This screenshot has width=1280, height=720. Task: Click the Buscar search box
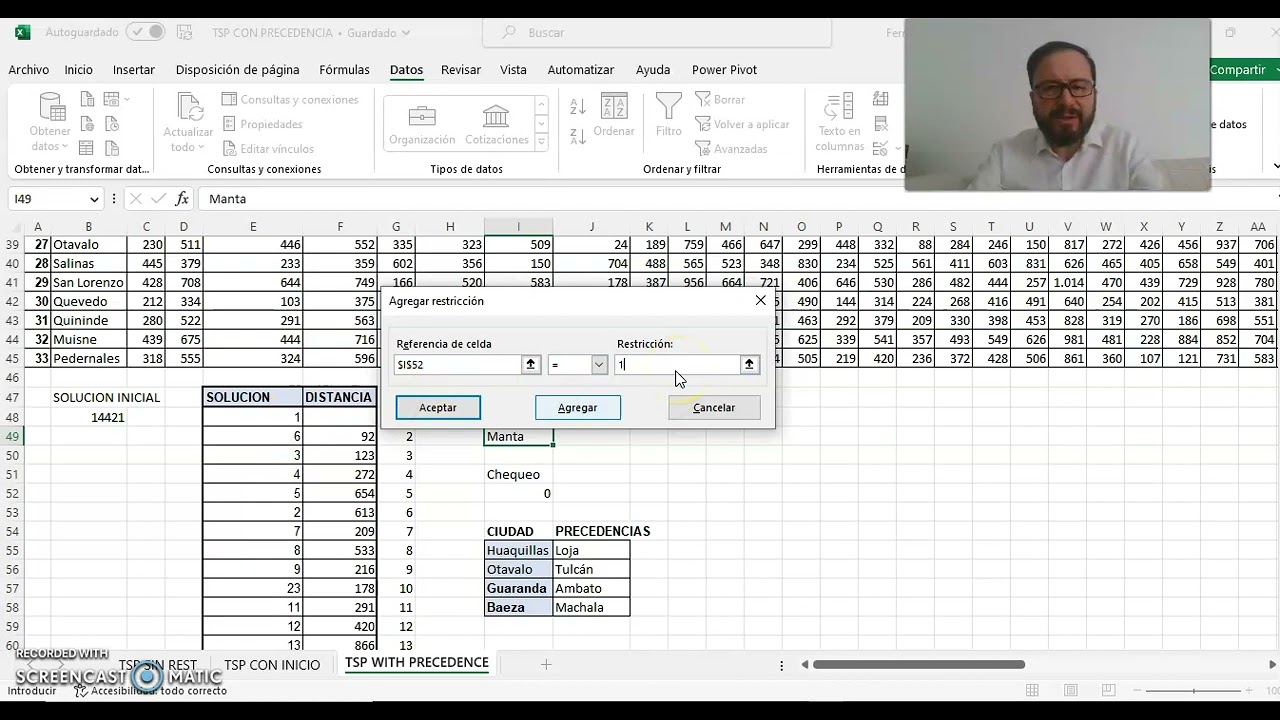[657, 33]
